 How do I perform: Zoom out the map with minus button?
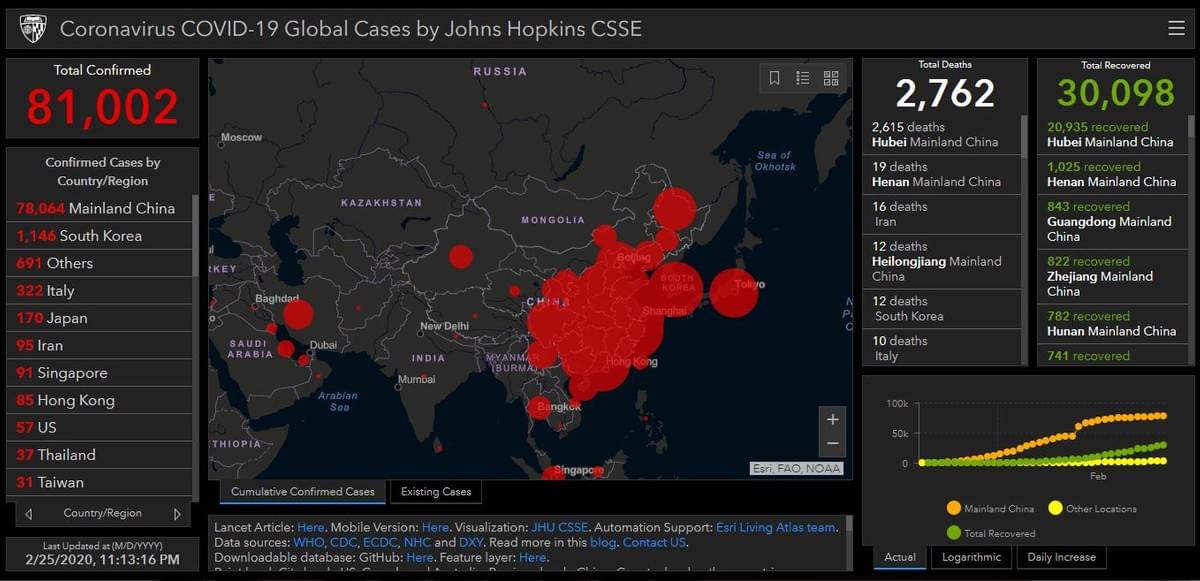point(833,444)
